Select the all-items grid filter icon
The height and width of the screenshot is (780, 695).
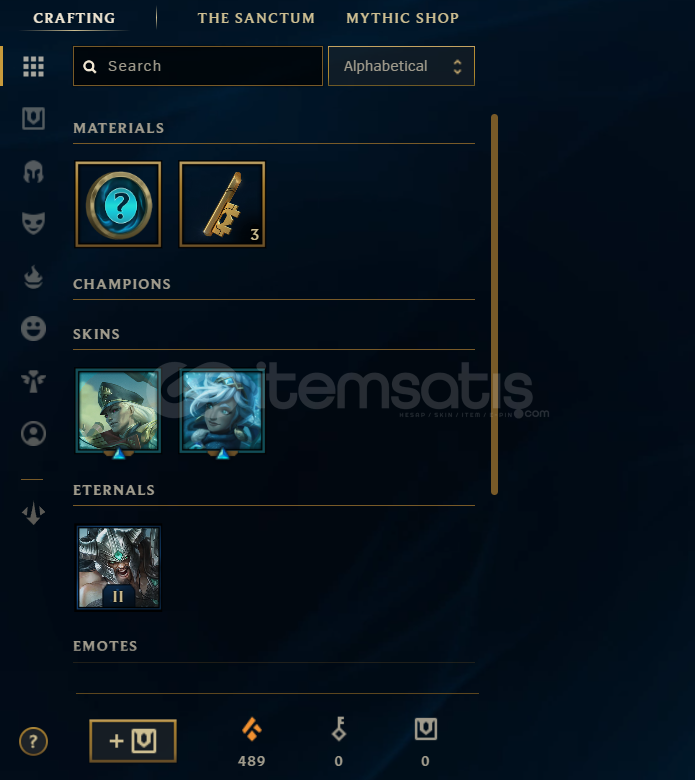(x=33, y=66)
